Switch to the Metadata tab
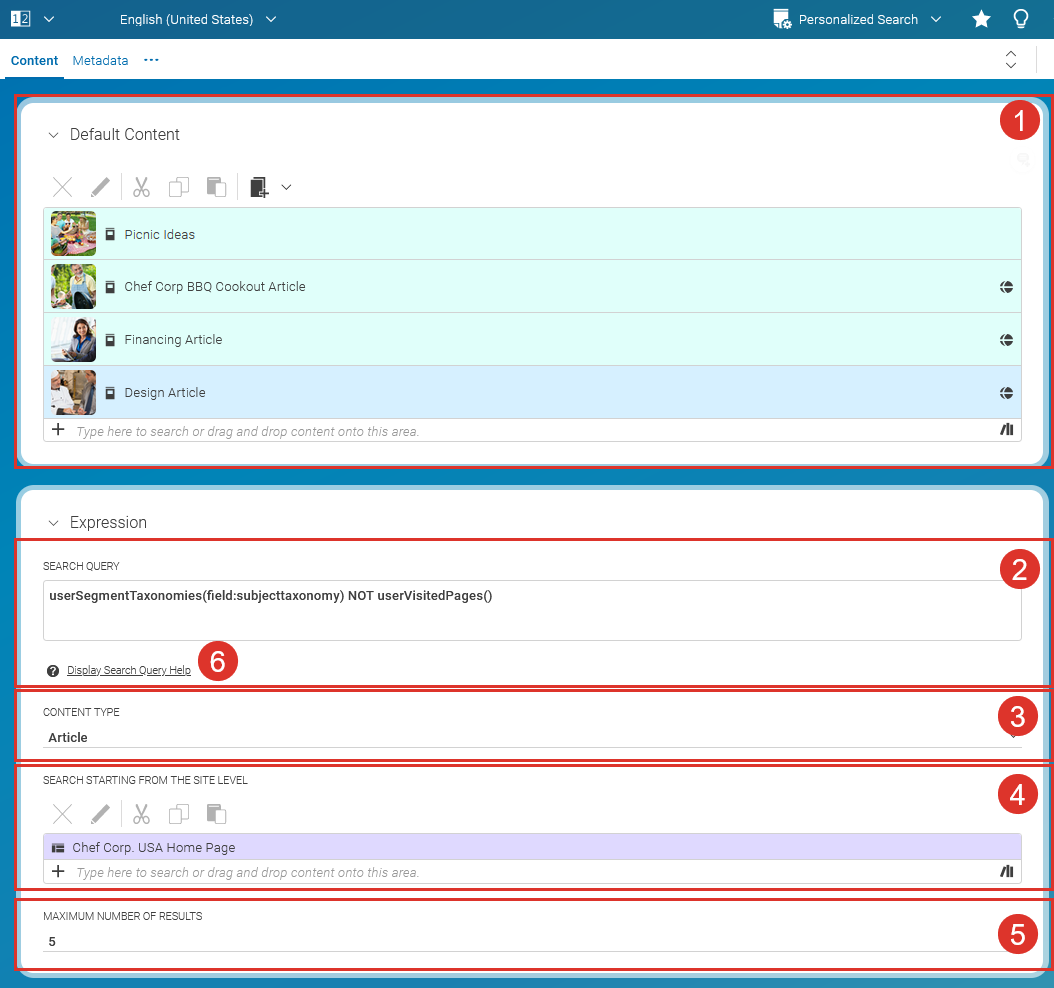Image resolution: width=1054 pixels, height=988 pixels. [x=100, y=60]
